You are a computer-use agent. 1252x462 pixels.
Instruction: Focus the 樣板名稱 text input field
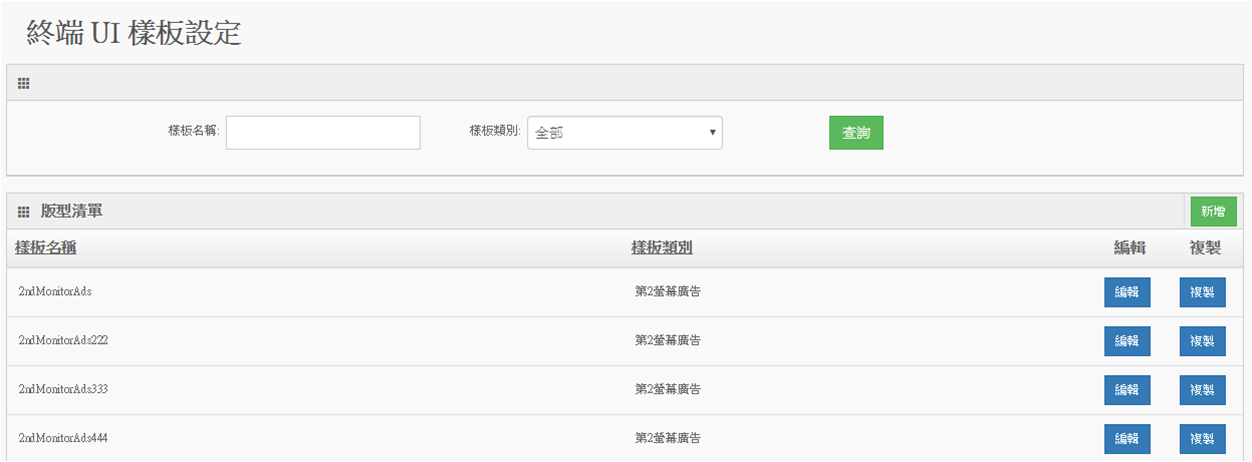click(x=323, y=132)
